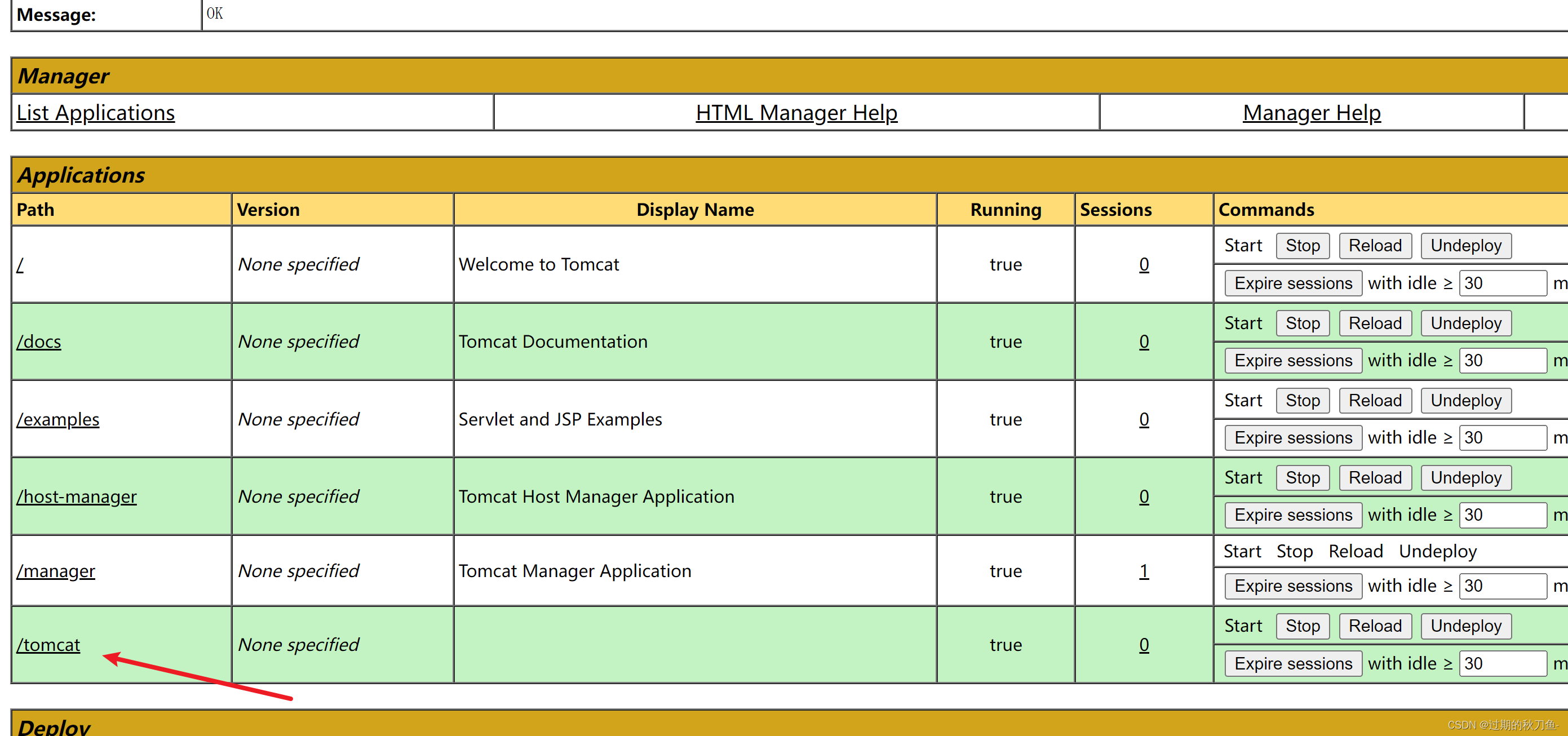This screenshot has height=736, width=1568.
Task: Undeploy the /docs application
Action: tap(1466, 323)
